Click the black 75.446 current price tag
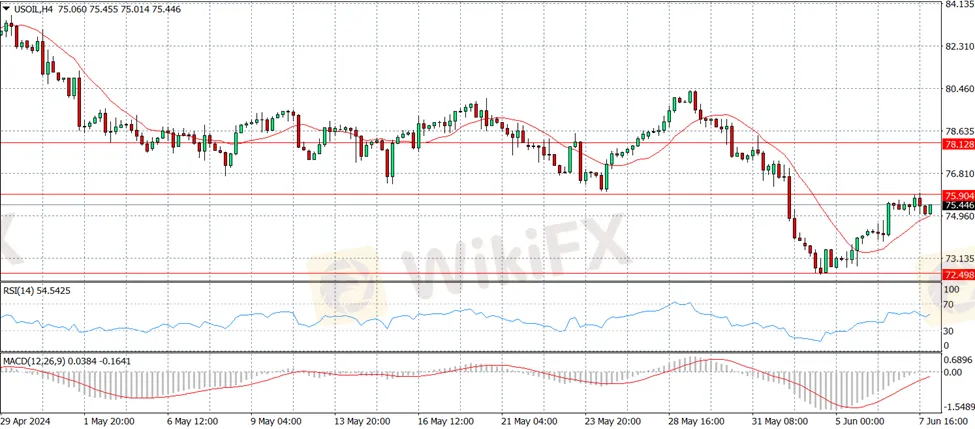975x429 pixels. pyautogui.click(x=958, y=205)
